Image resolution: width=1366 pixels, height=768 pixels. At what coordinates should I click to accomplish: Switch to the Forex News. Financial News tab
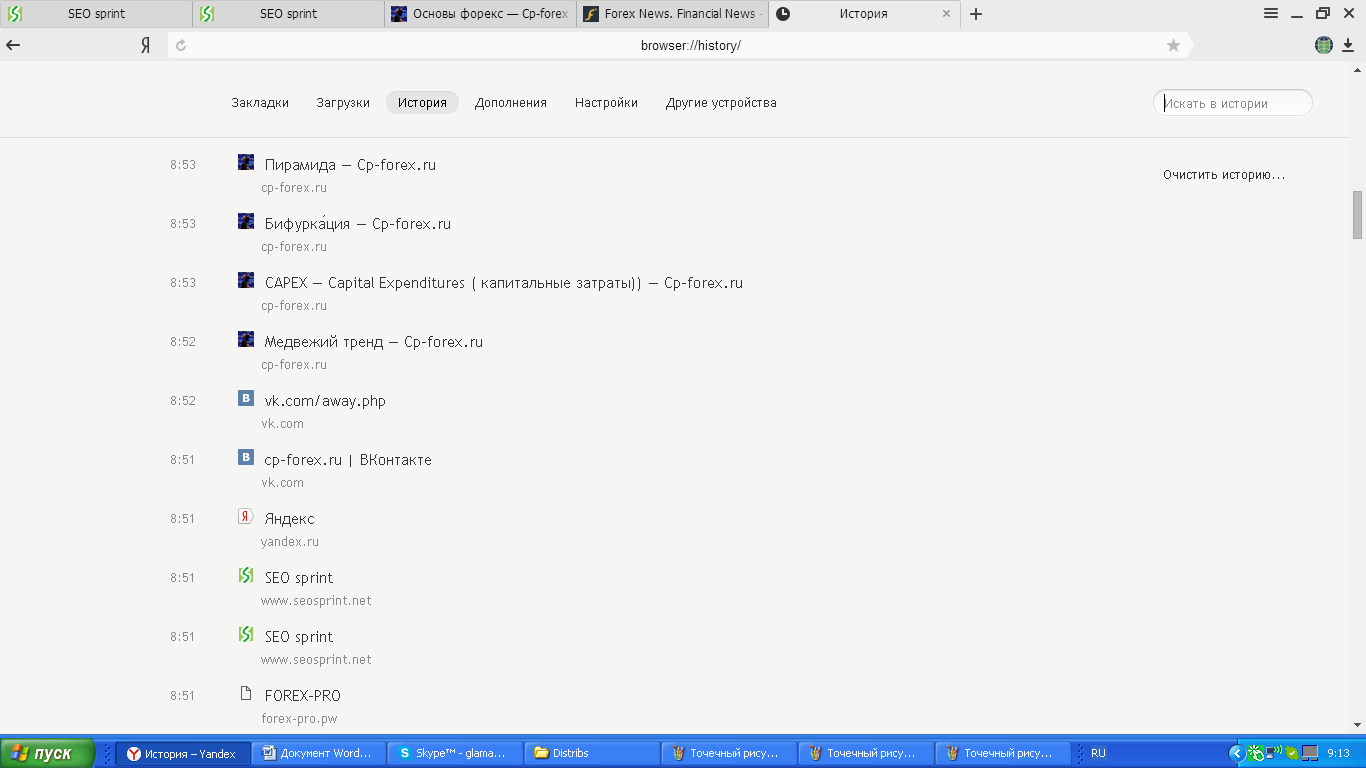tap(671, 14)
